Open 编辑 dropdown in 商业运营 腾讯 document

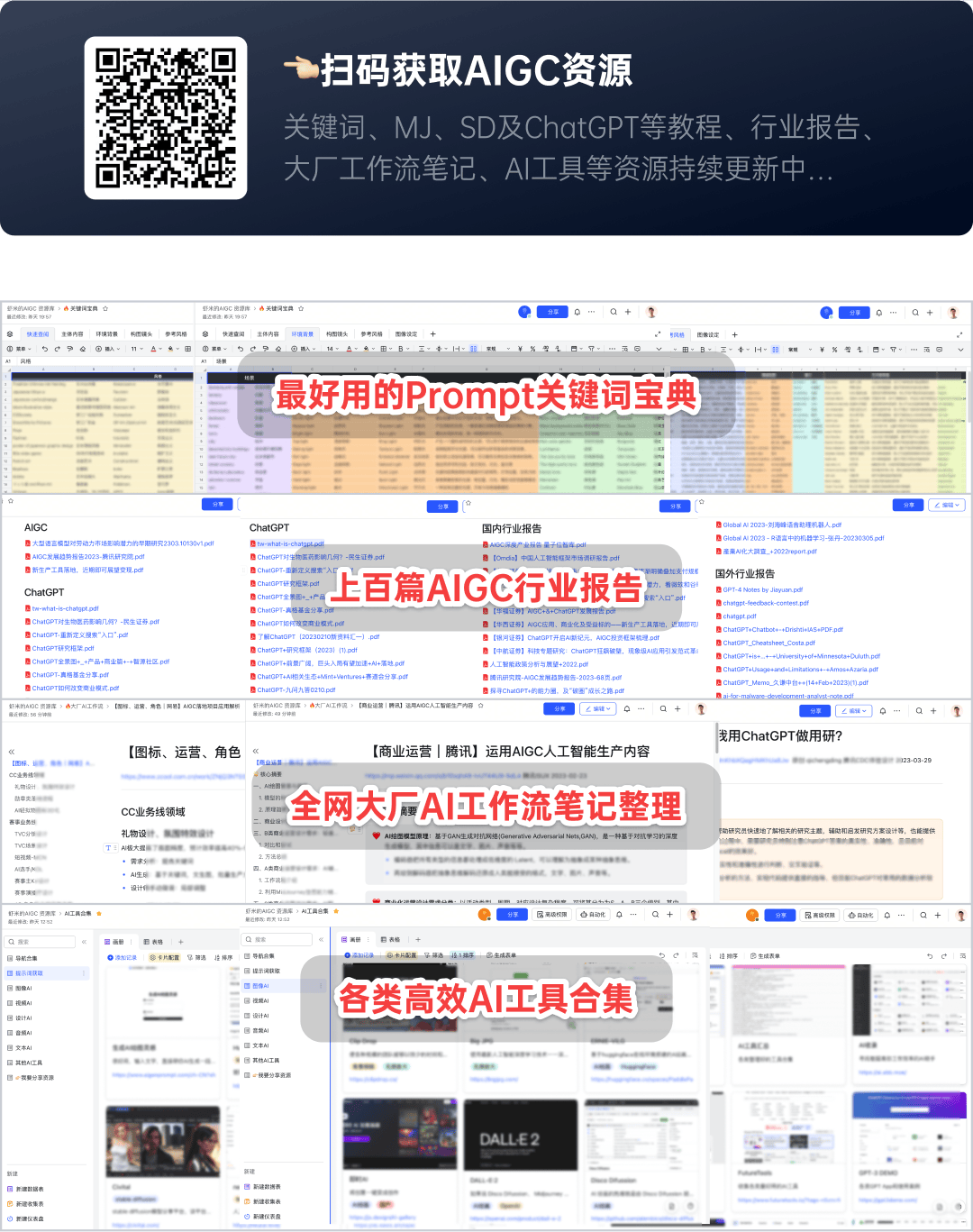(599, 709)
